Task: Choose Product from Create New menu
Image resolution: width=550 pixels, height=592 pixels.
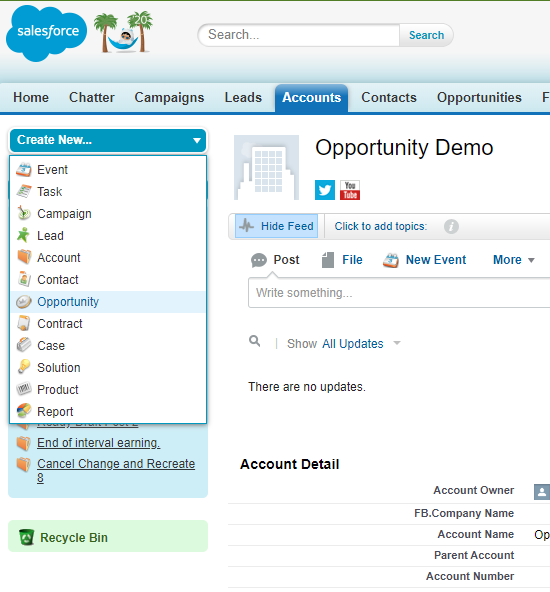Action: click(x=108, y=389)
